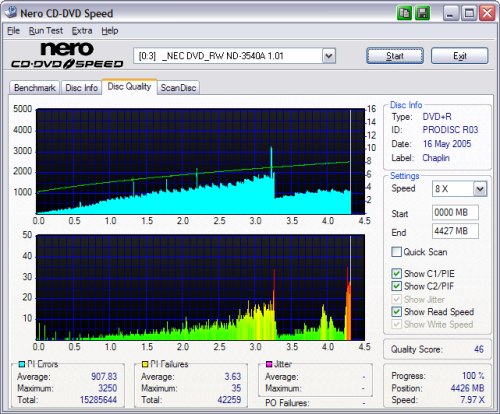Open the Extra menu
The height and width of the screenshot is (414, 500).
coord(82,31)
